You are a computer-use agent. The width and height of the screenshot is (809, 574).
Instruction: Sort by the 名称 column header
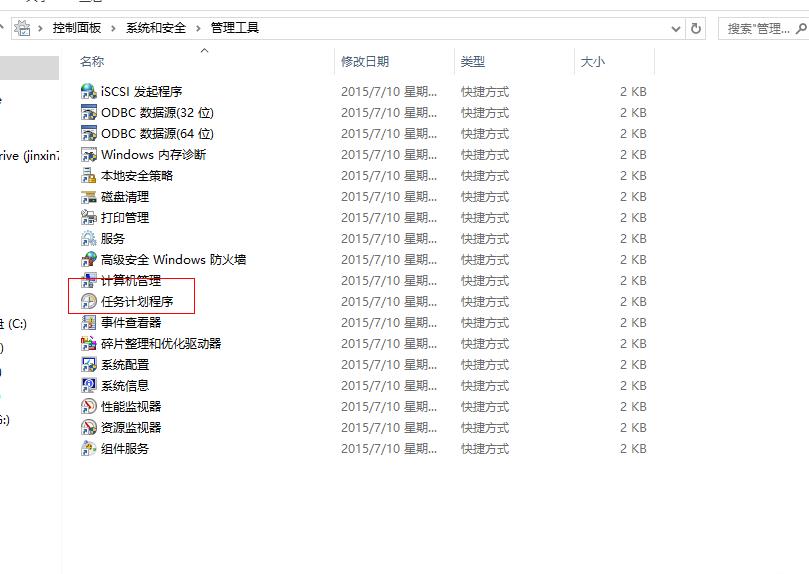[x=205, y=61]
